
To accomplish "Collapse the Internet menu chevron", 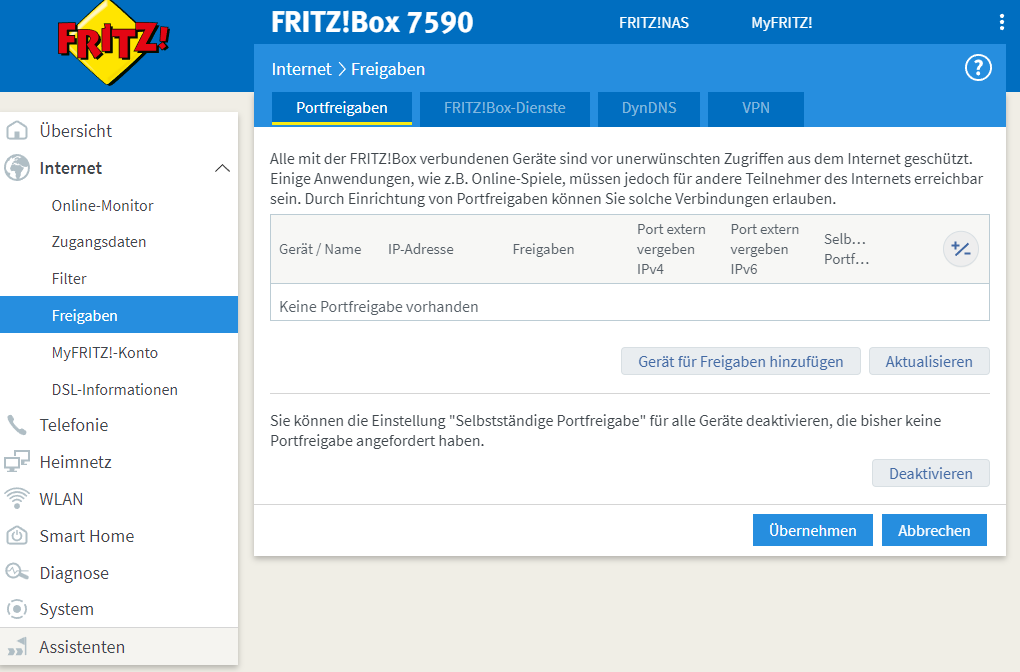I will (222, 168).
